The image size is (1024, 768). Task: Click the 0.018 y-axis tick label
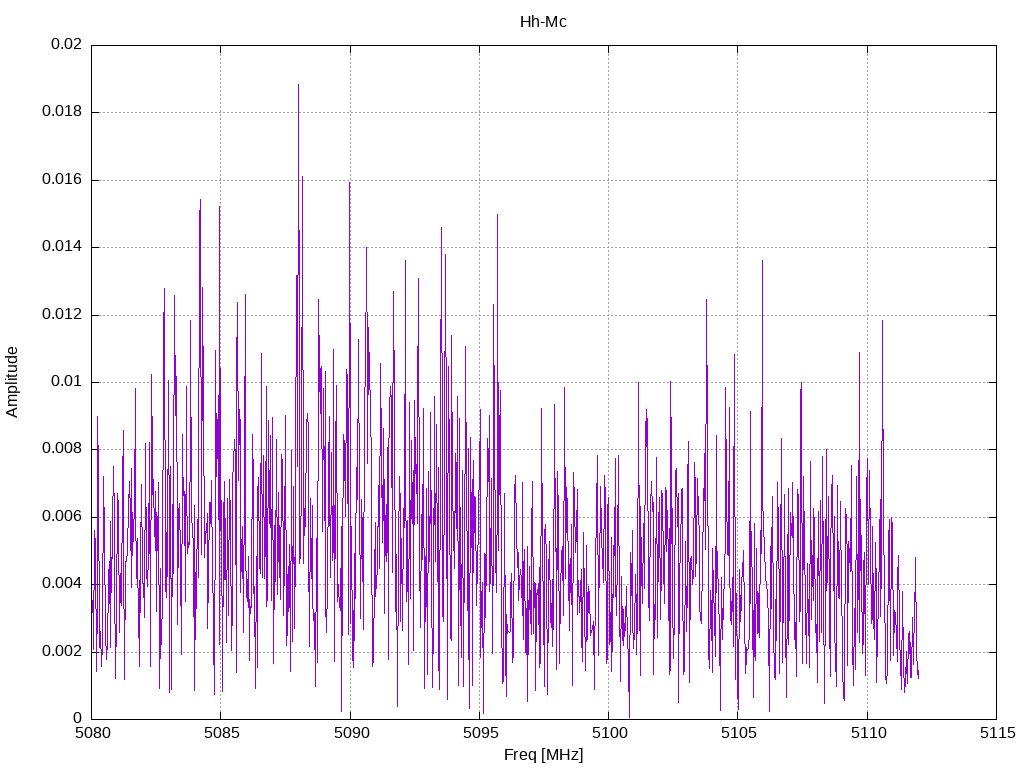pos(62,112)
